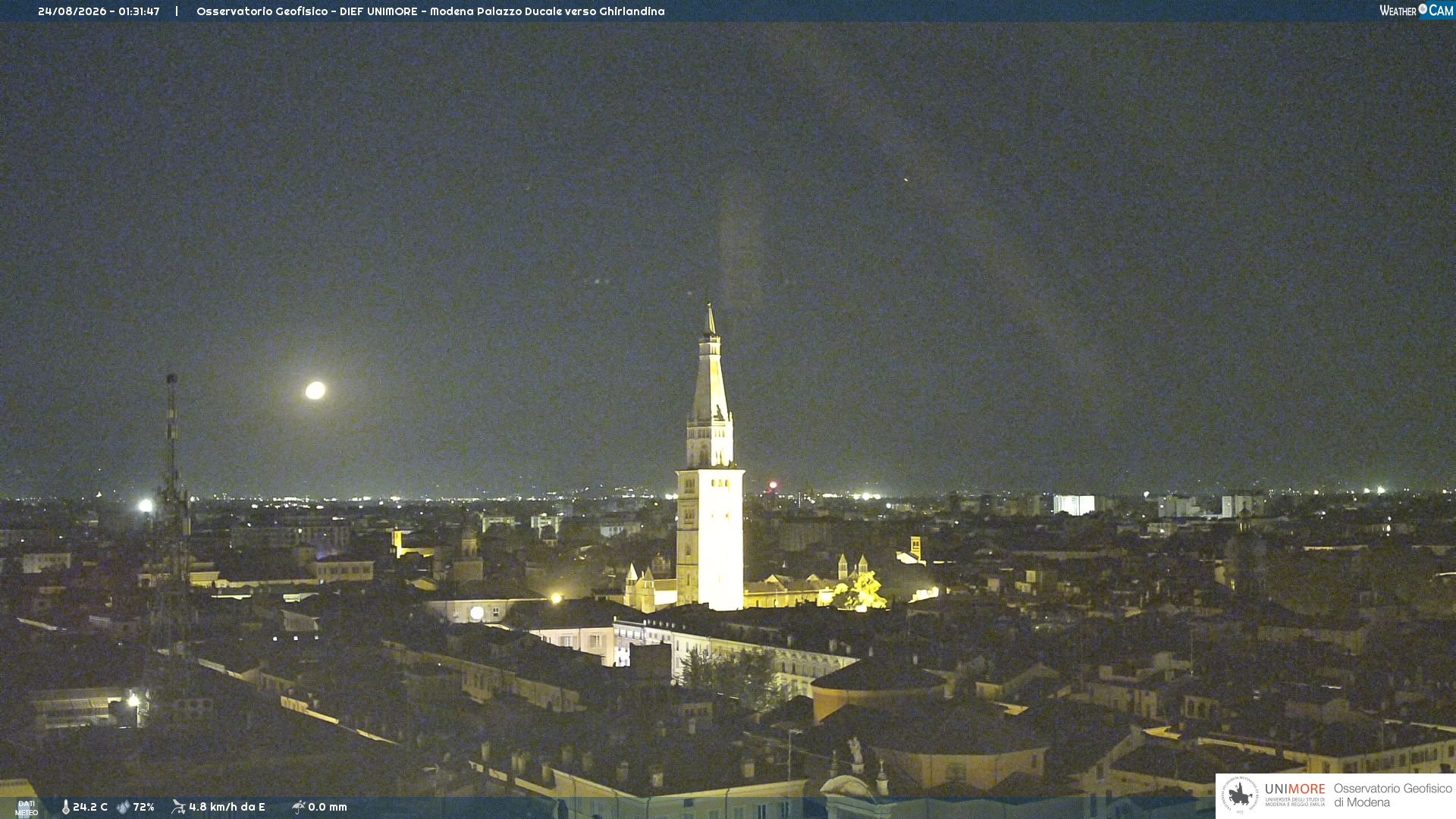Select the 72% humidity reading

click(x=143, y=807)
